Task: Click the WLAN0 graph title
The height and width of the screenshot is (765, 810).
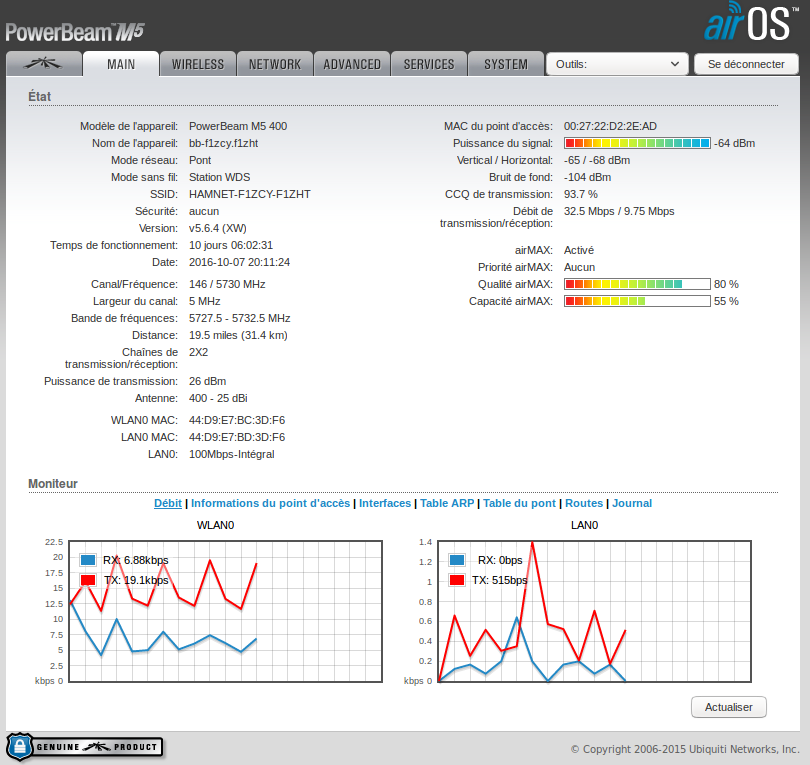Action: [x=215, y=525]
